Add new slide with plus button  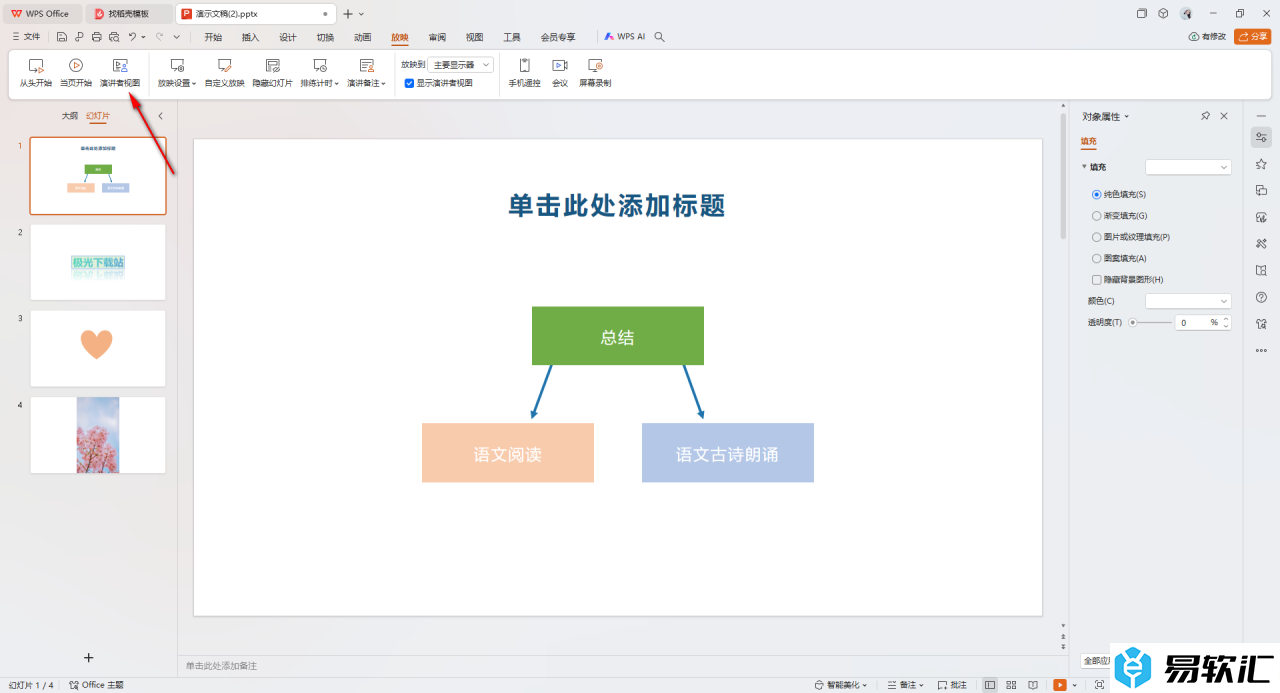88,657
